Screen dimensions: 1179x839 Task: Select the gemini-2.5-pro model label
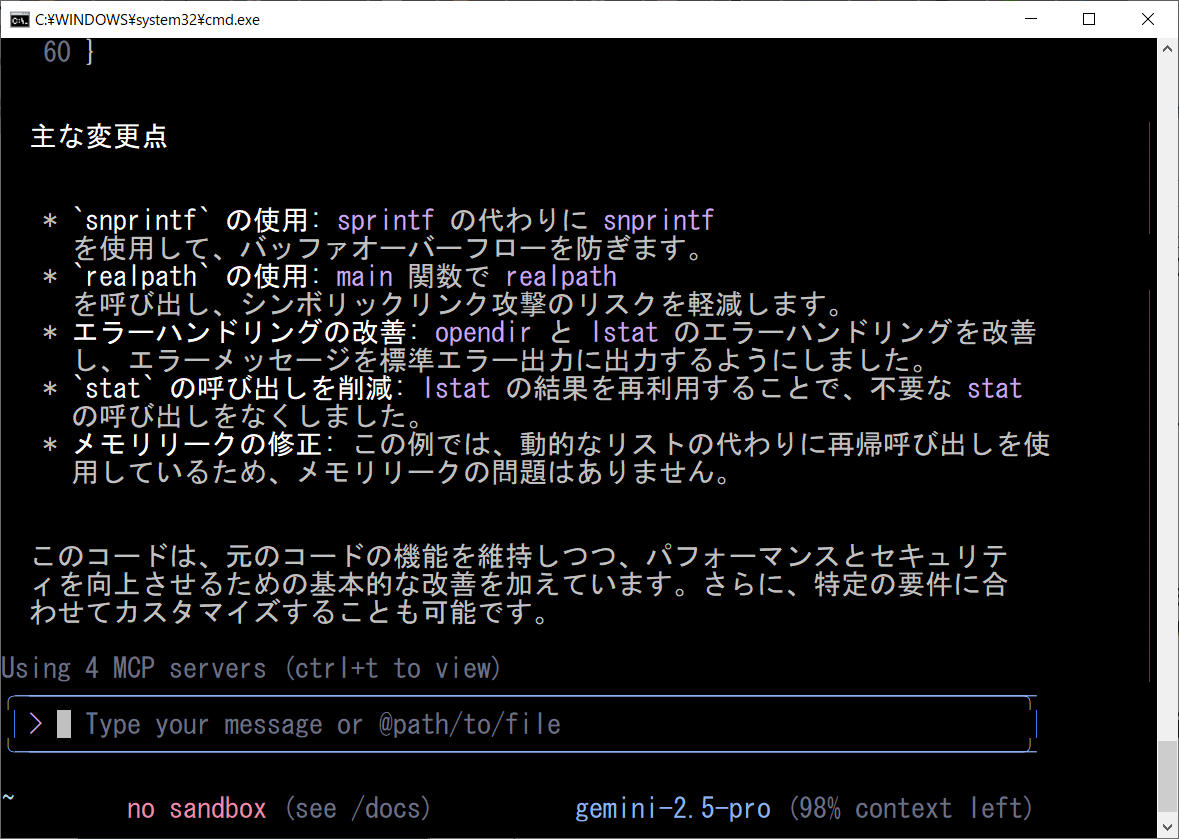pos(672,808)
